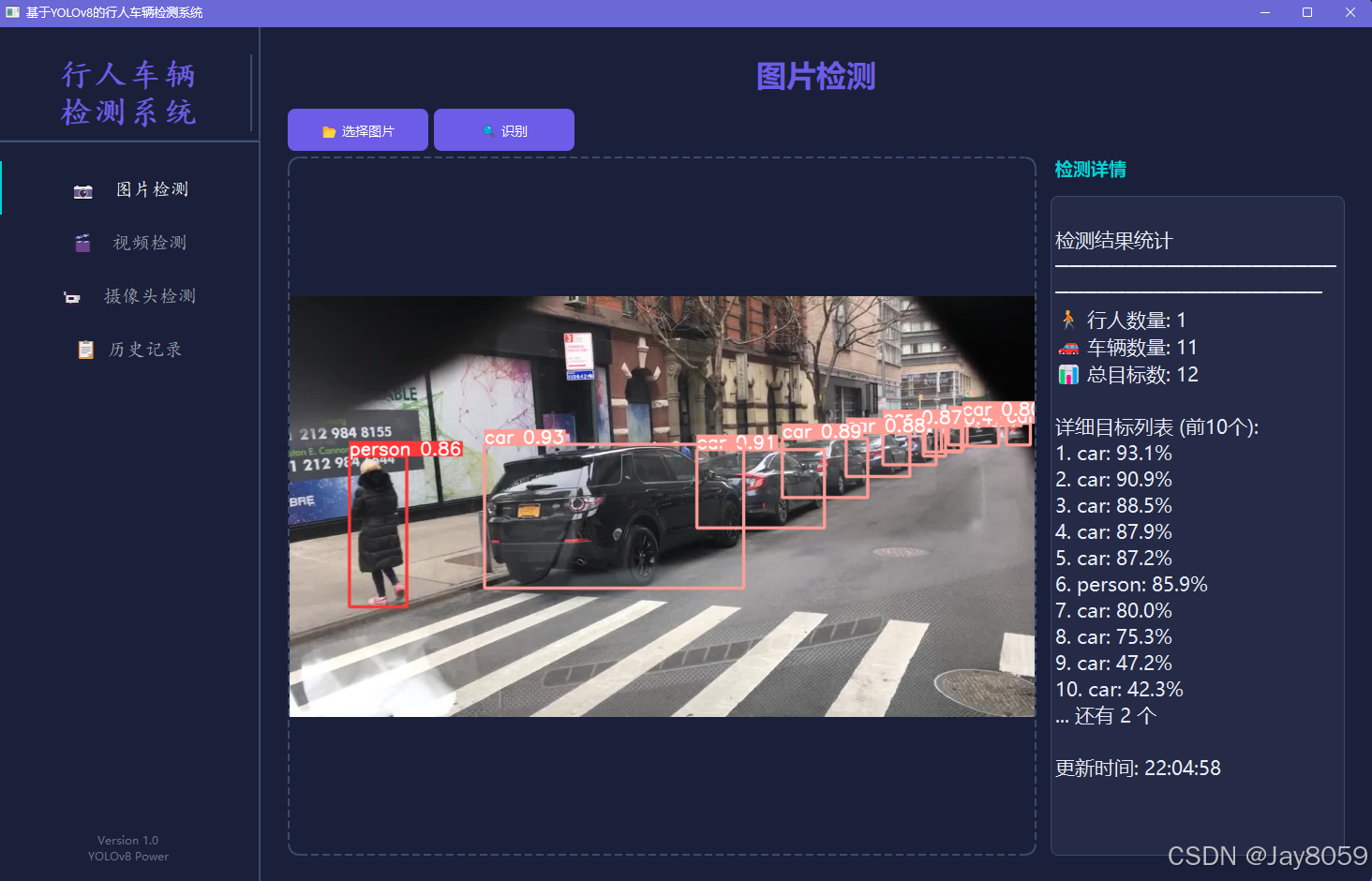Click the magnifier icon on 识别 button
1372x881 pixels.
click(x=488, y=131)
